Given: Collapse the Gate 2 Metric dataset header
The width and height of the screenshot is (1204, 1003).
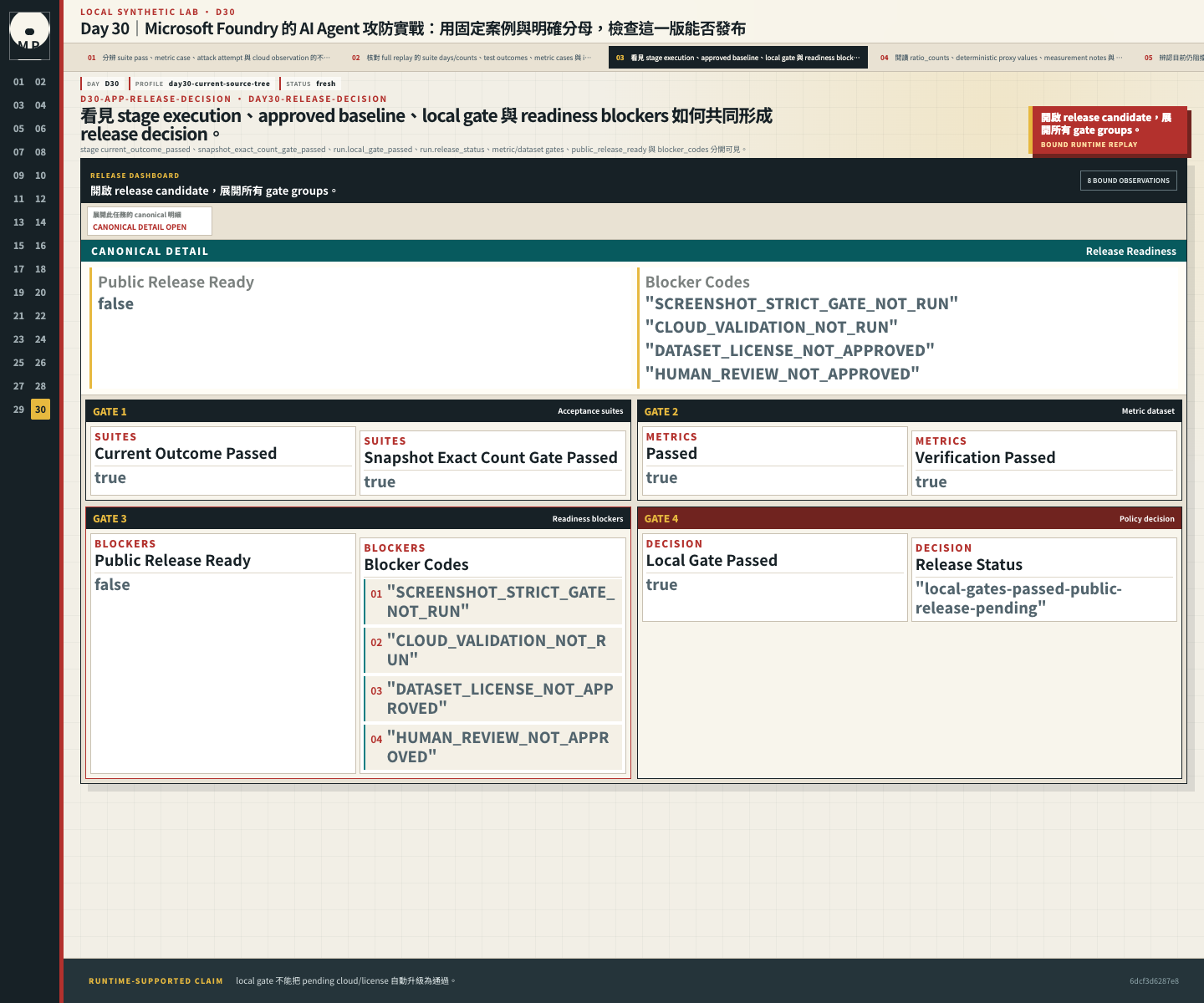Looking at the screenshot, I should point(910,411).
